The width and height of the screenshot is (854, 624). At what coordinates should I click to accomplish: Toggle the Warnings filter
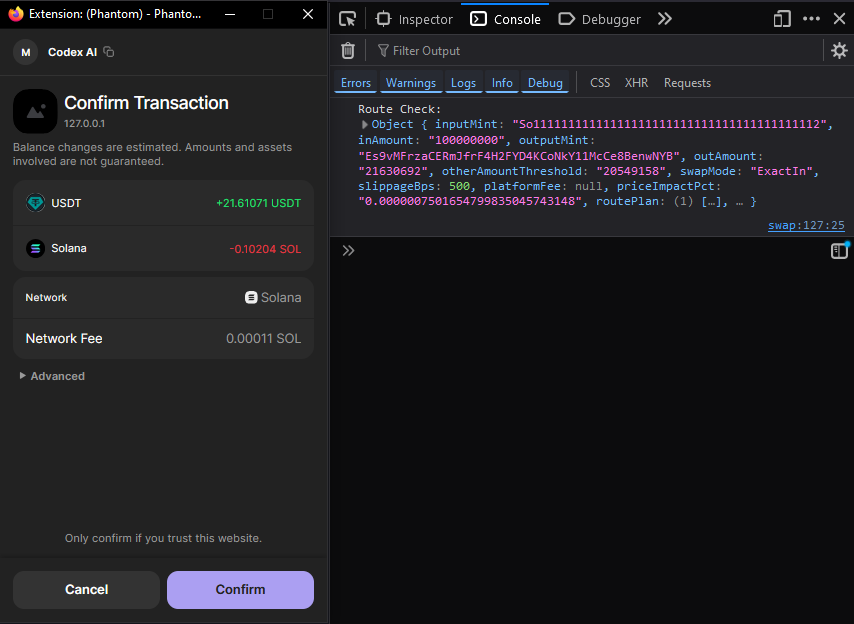[x=411, y=83]
